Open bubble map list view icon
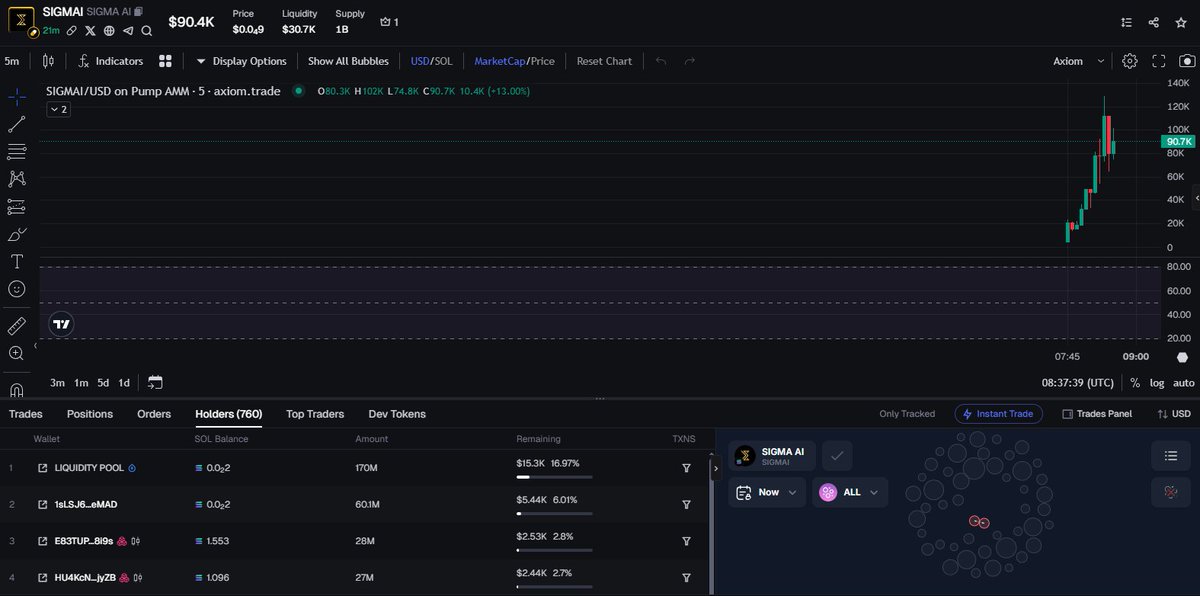This screenshot has height=596, width=1200. pyautogui.click(x=1171, y=456)
